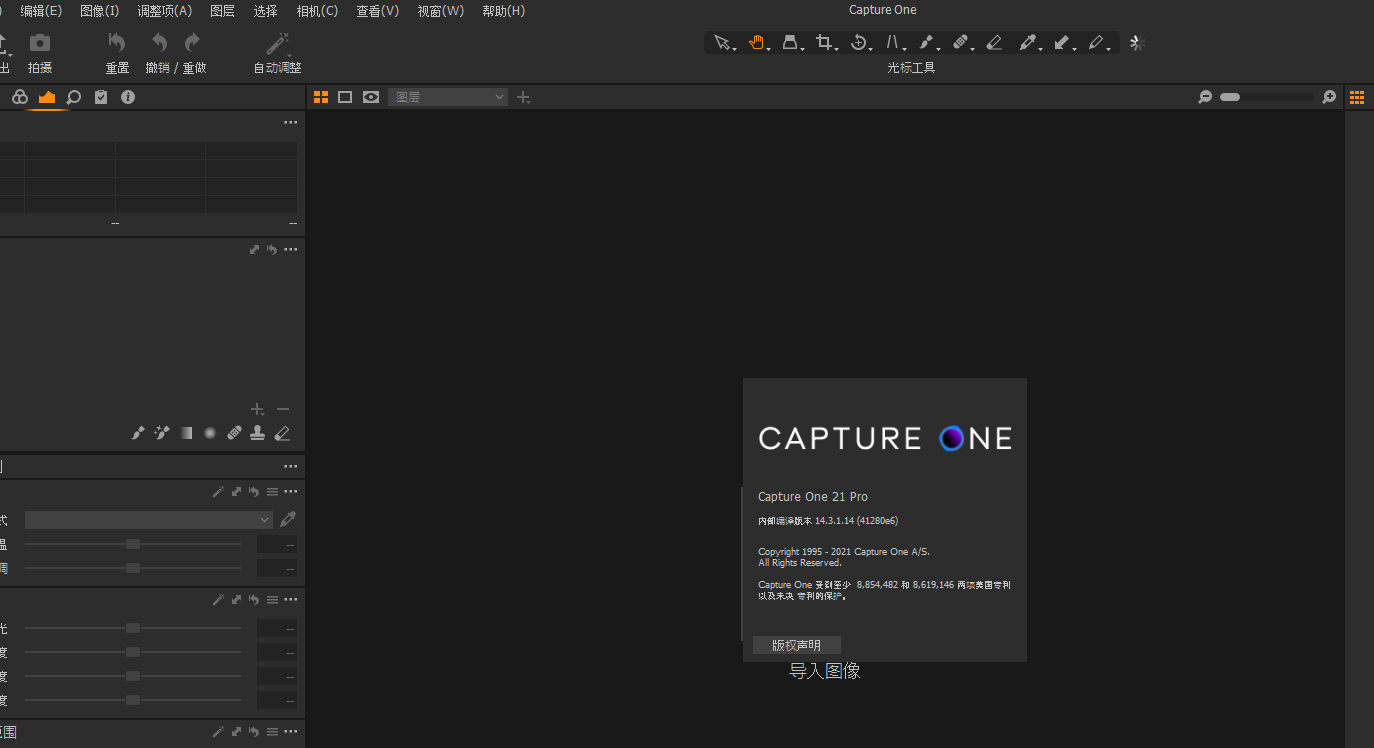1374x748 pixels.
Task: Click the activity spinner icon
Action: tap(1136, 43)
